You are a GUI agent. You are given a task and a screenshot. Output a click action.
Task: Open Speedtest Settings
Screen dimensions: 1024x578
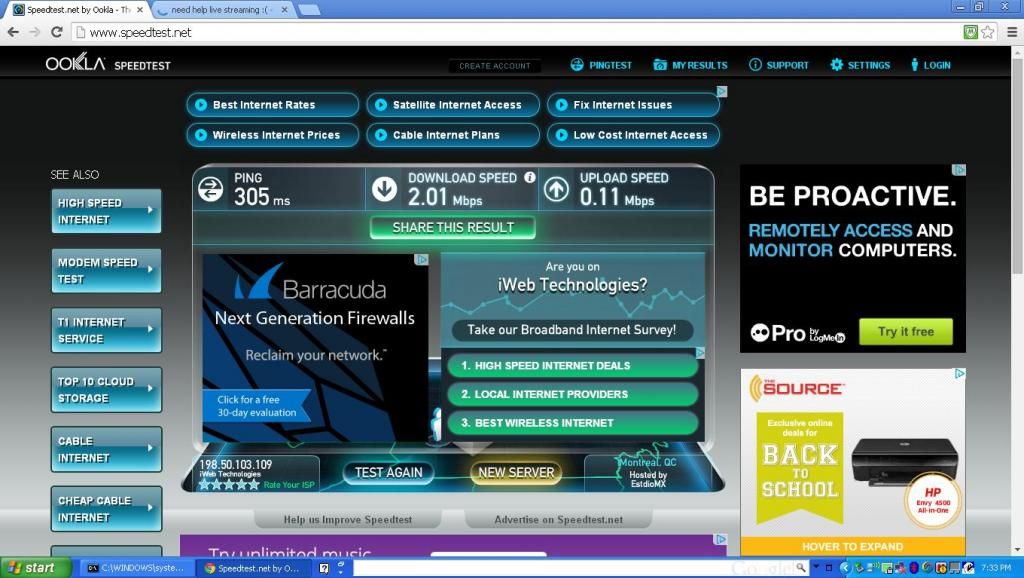[869, 65]
